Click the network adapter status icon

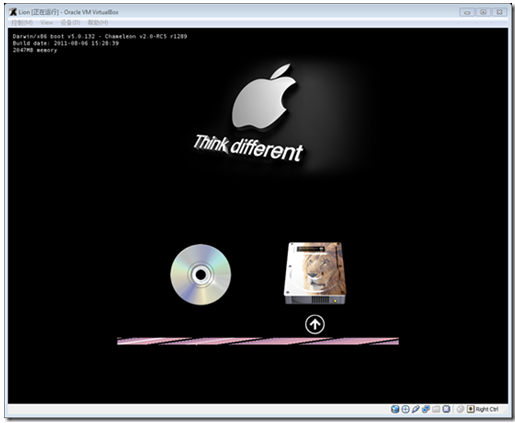(426, 409)
